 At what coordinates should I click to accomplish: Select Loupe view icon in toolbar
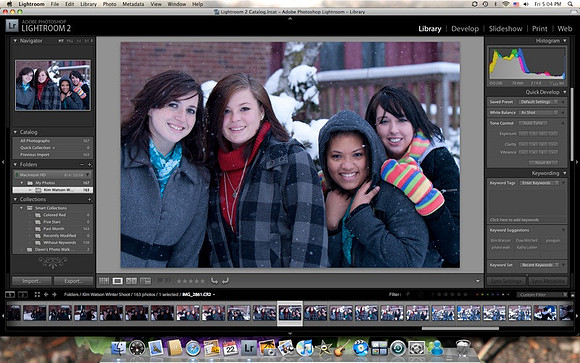pos(118,281)
